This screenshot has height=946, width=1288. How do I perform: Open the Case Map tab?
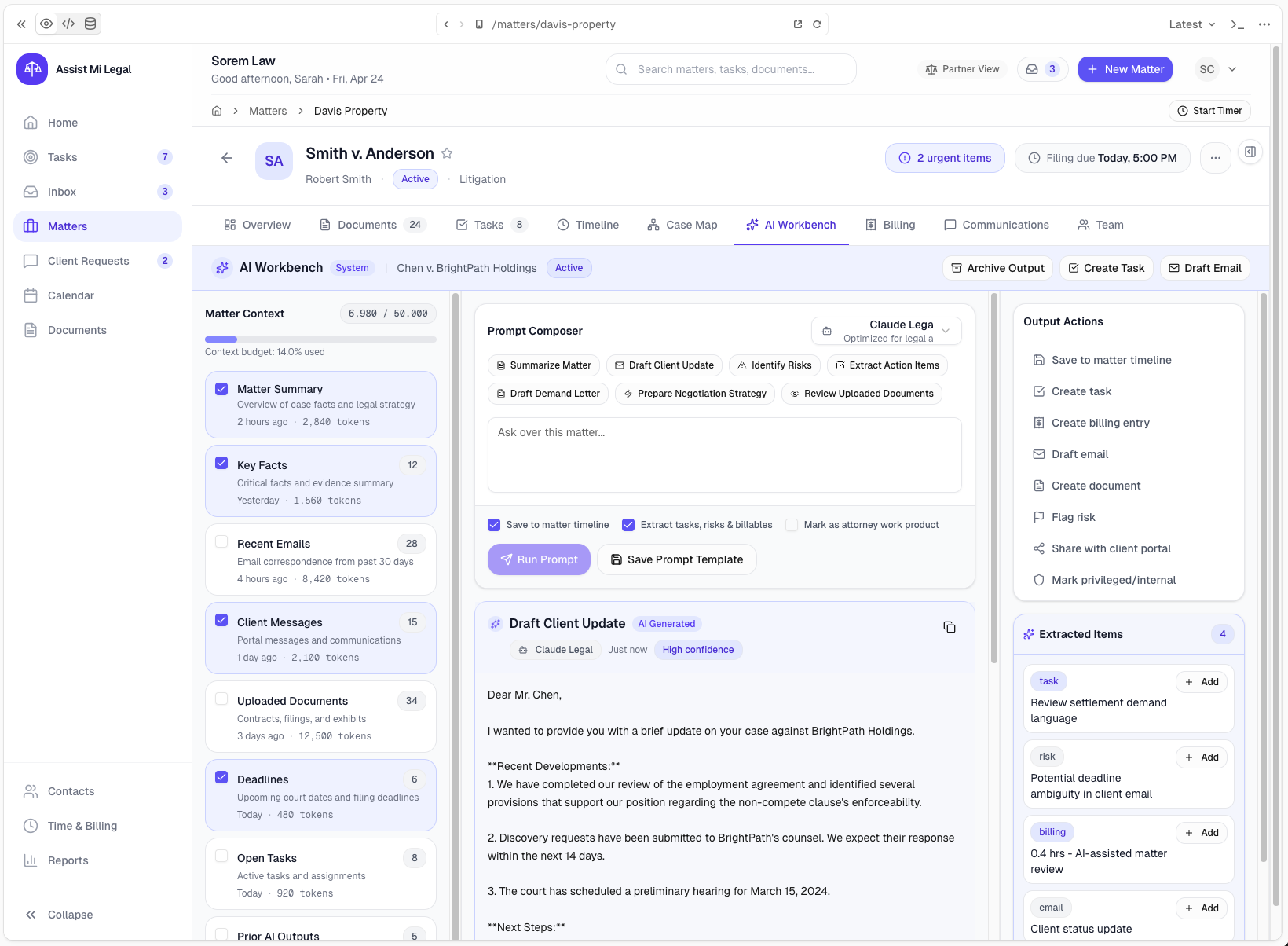click(x=682, y=225)
